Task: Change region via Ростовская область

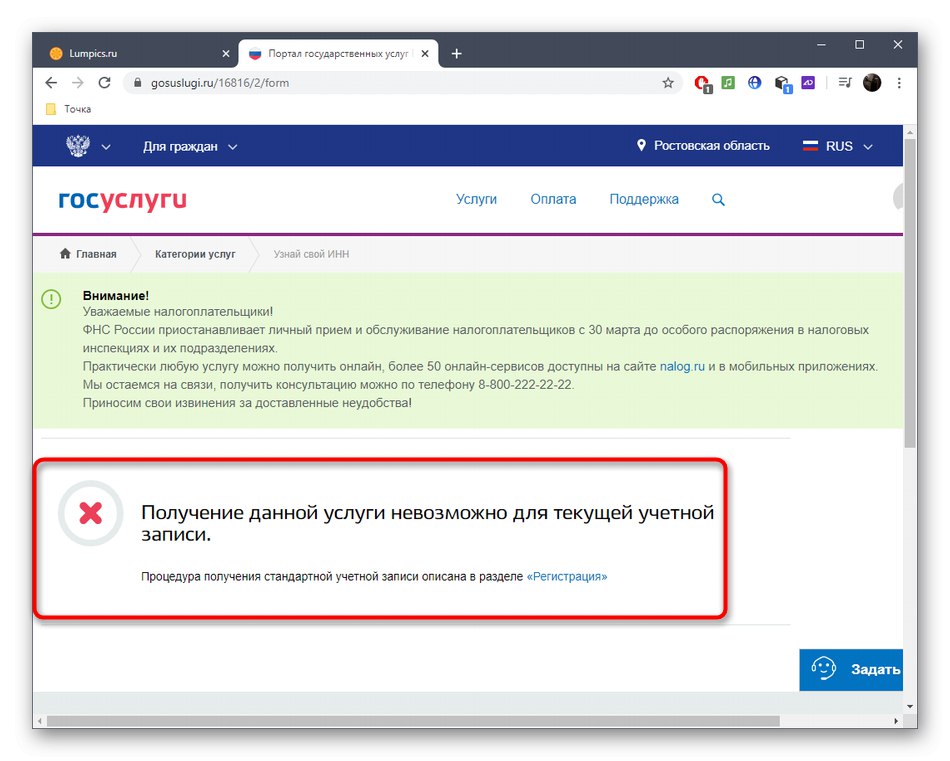Action: pos(711,146)
